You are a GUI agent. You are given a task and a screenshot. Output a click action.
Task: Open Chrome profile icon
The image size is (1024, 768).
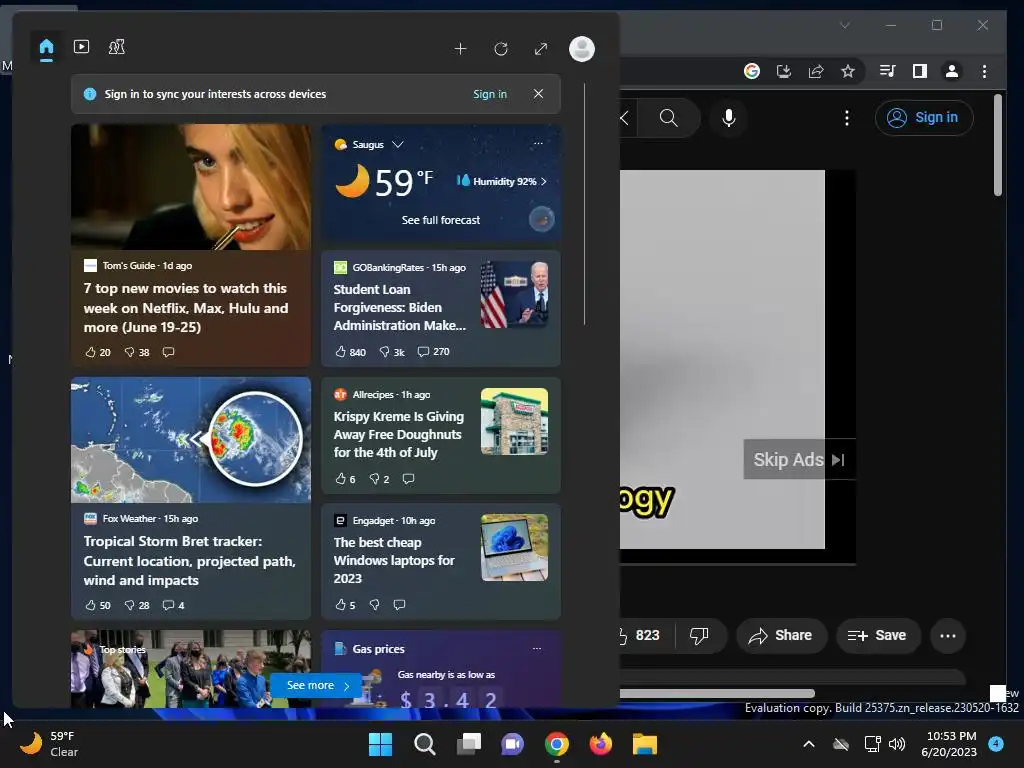952,71
